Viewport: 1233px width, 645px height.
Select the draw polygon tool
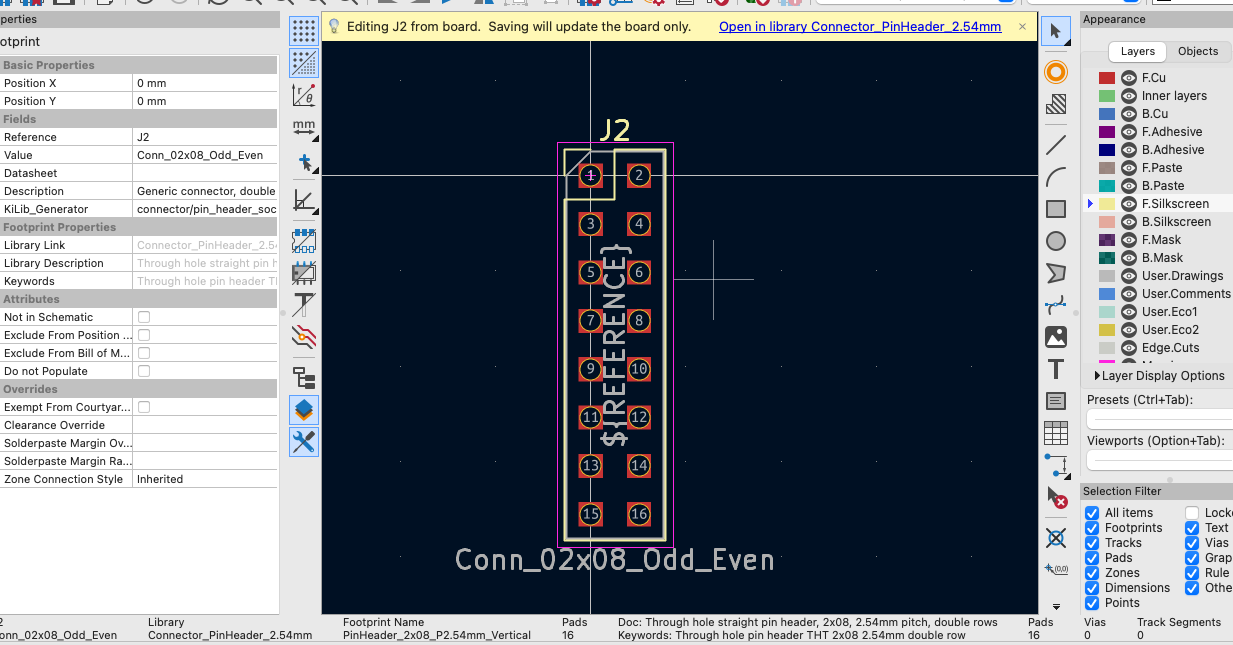click(x=1055, y=273)
